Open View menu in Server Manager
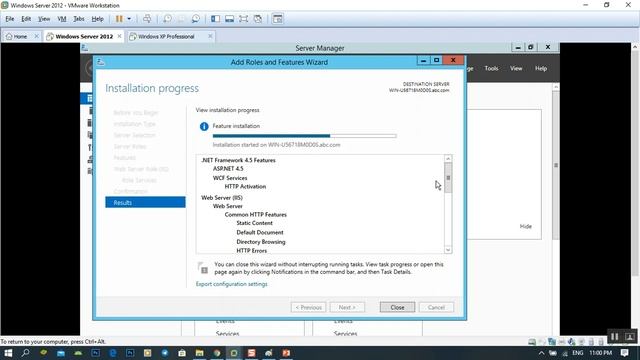This screenshot has width=640, height=360. [516, 69]
